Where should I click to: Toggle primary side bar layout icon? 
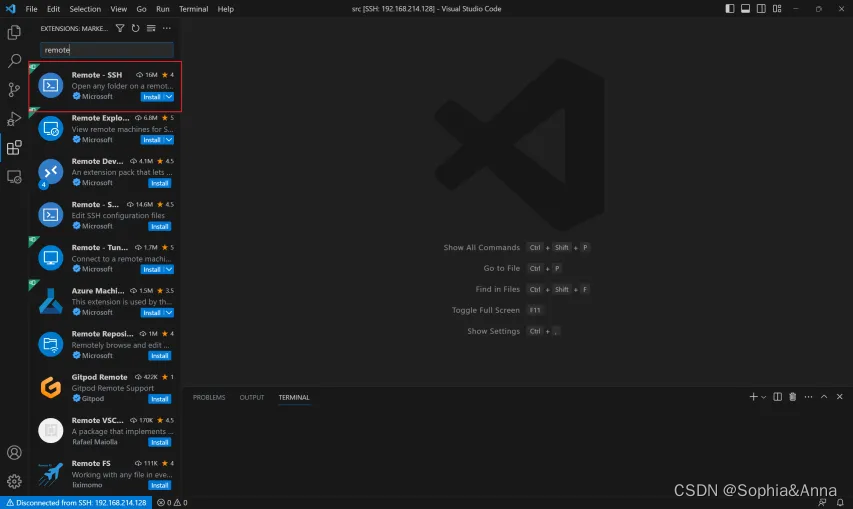(730, 9)
